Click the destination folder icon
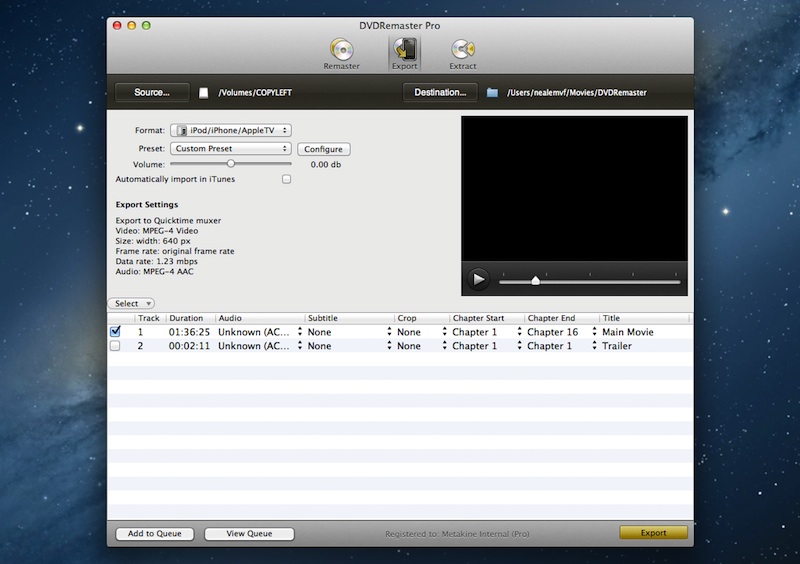Viewport: 800px width, 564px height. tap(492, 93)
